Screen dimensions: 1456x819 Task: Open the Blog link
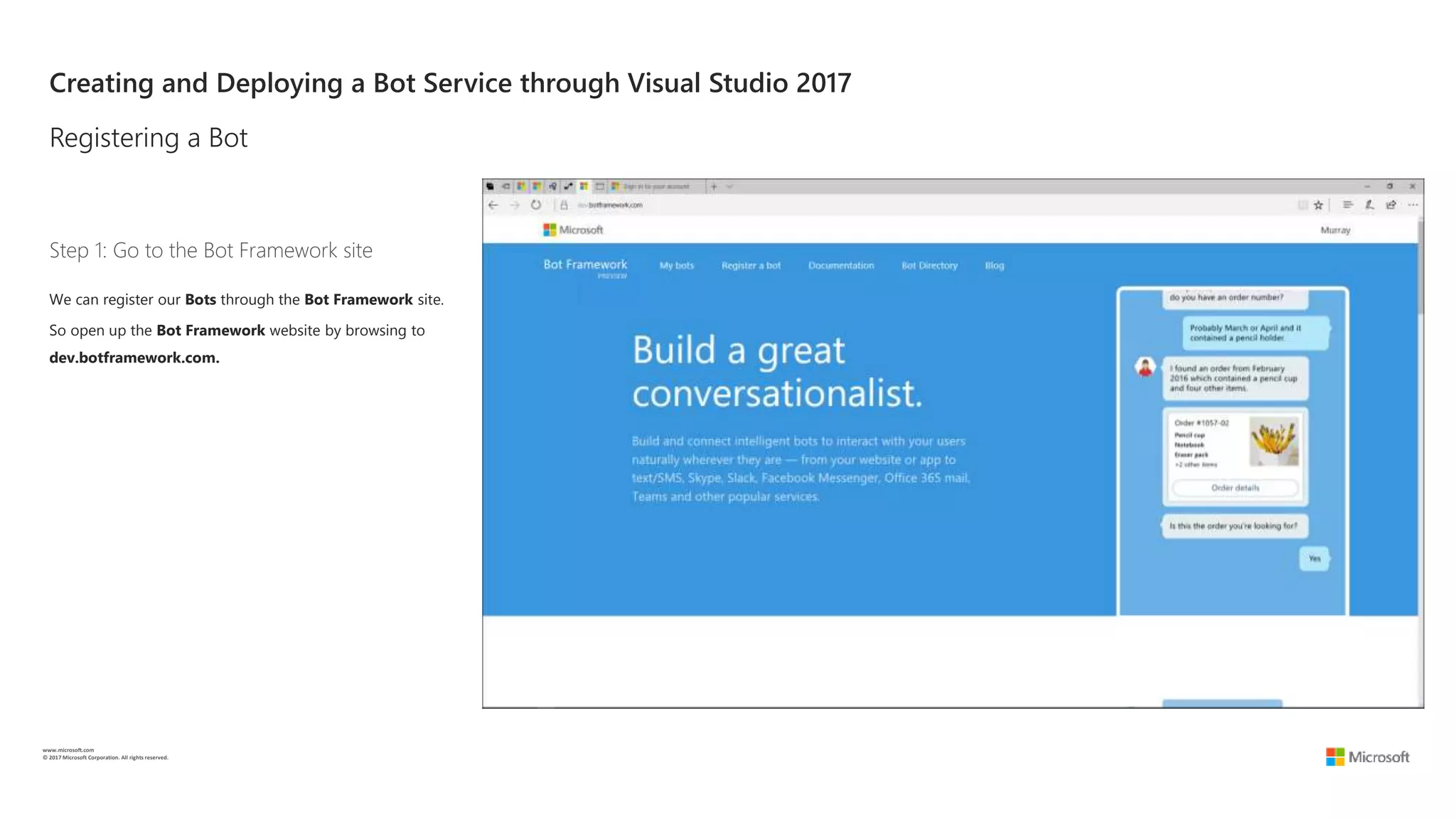994,265
